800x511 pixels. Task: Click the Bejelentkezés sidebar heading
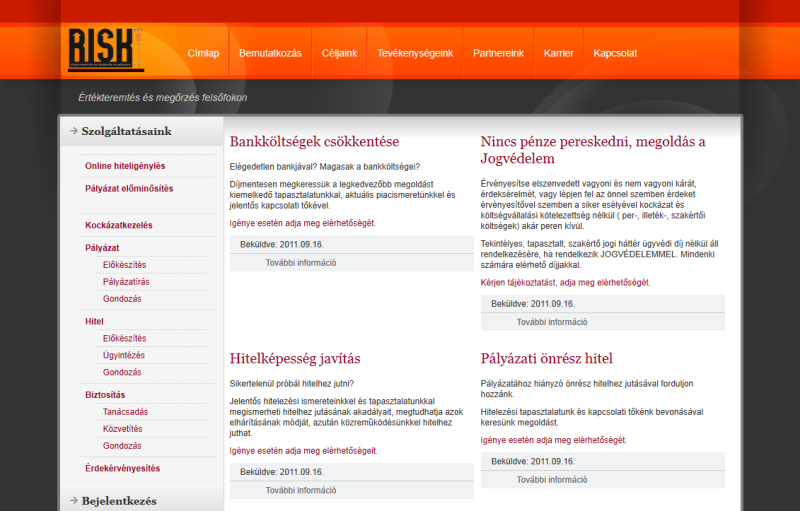tap(119, 501)
